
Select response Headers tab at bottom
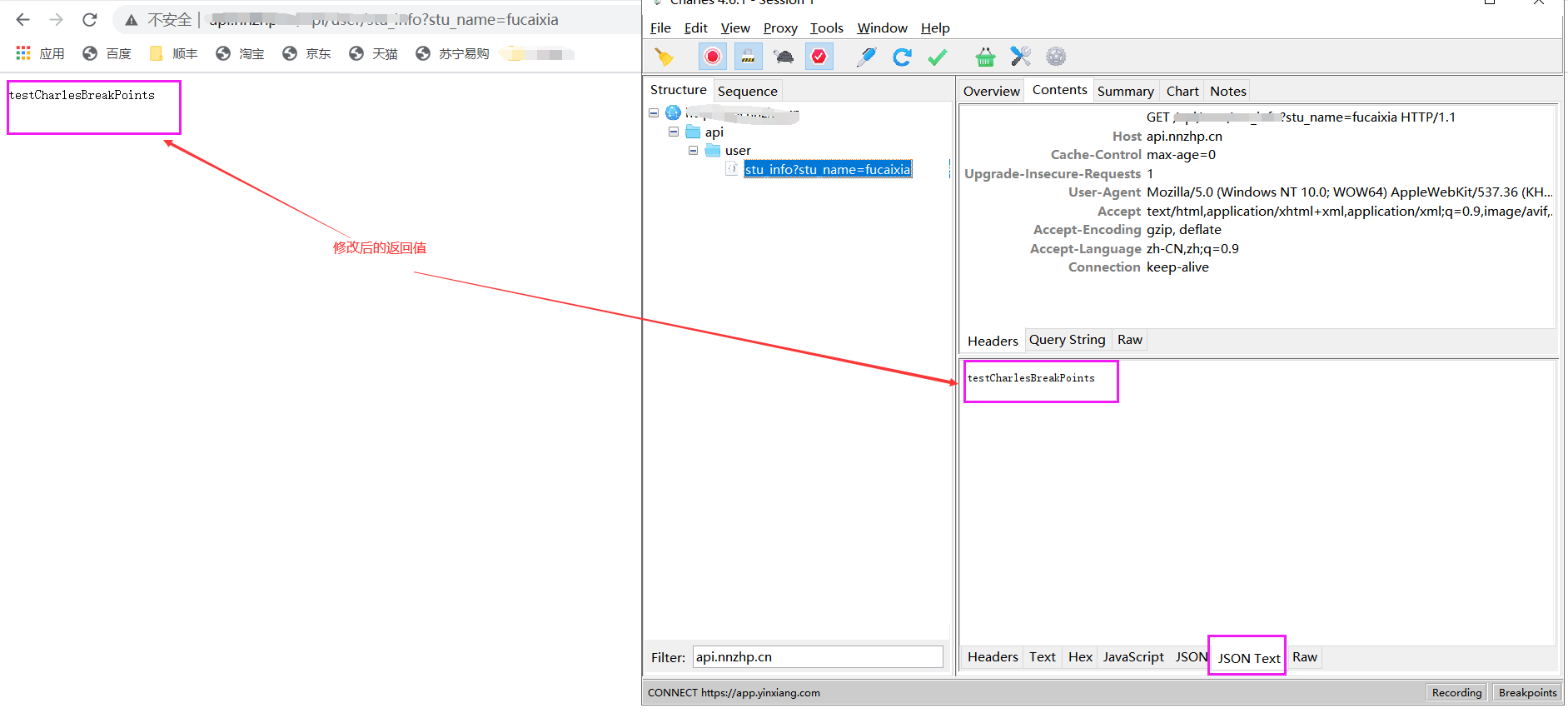(x=993, y=657)
